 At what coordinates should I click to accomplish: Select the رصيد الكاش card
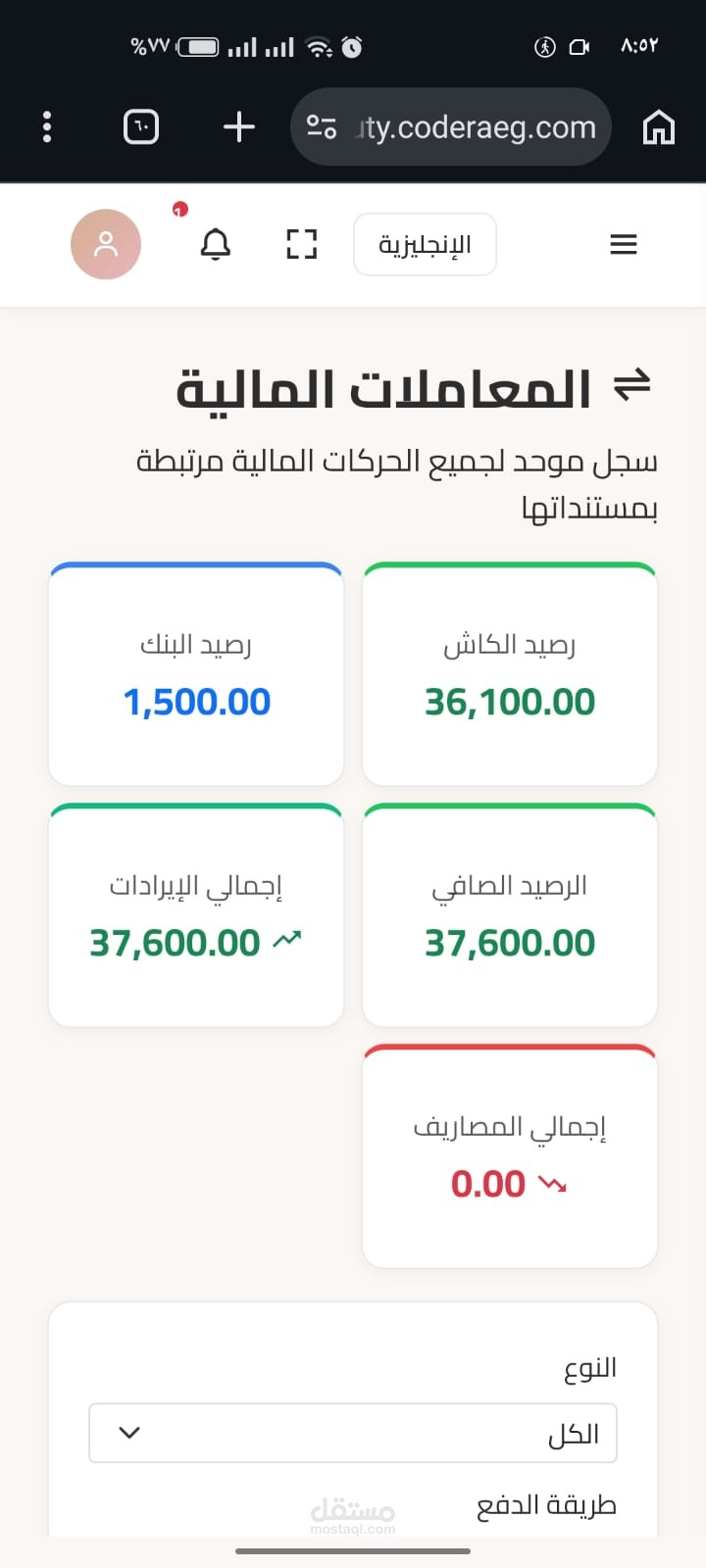tap(510, 674)
